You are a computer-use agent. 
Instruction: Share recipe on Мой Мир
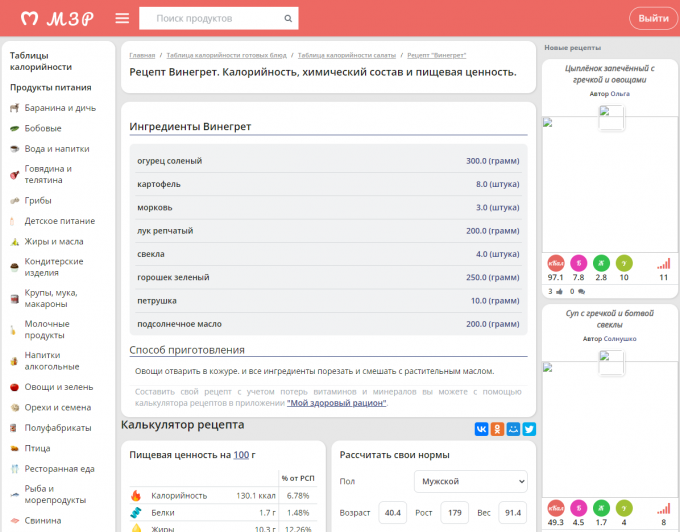point(513,429)
